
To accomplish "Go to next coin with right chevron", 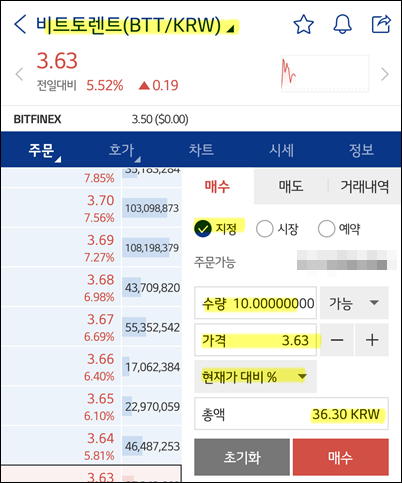I will click(385, 74).
